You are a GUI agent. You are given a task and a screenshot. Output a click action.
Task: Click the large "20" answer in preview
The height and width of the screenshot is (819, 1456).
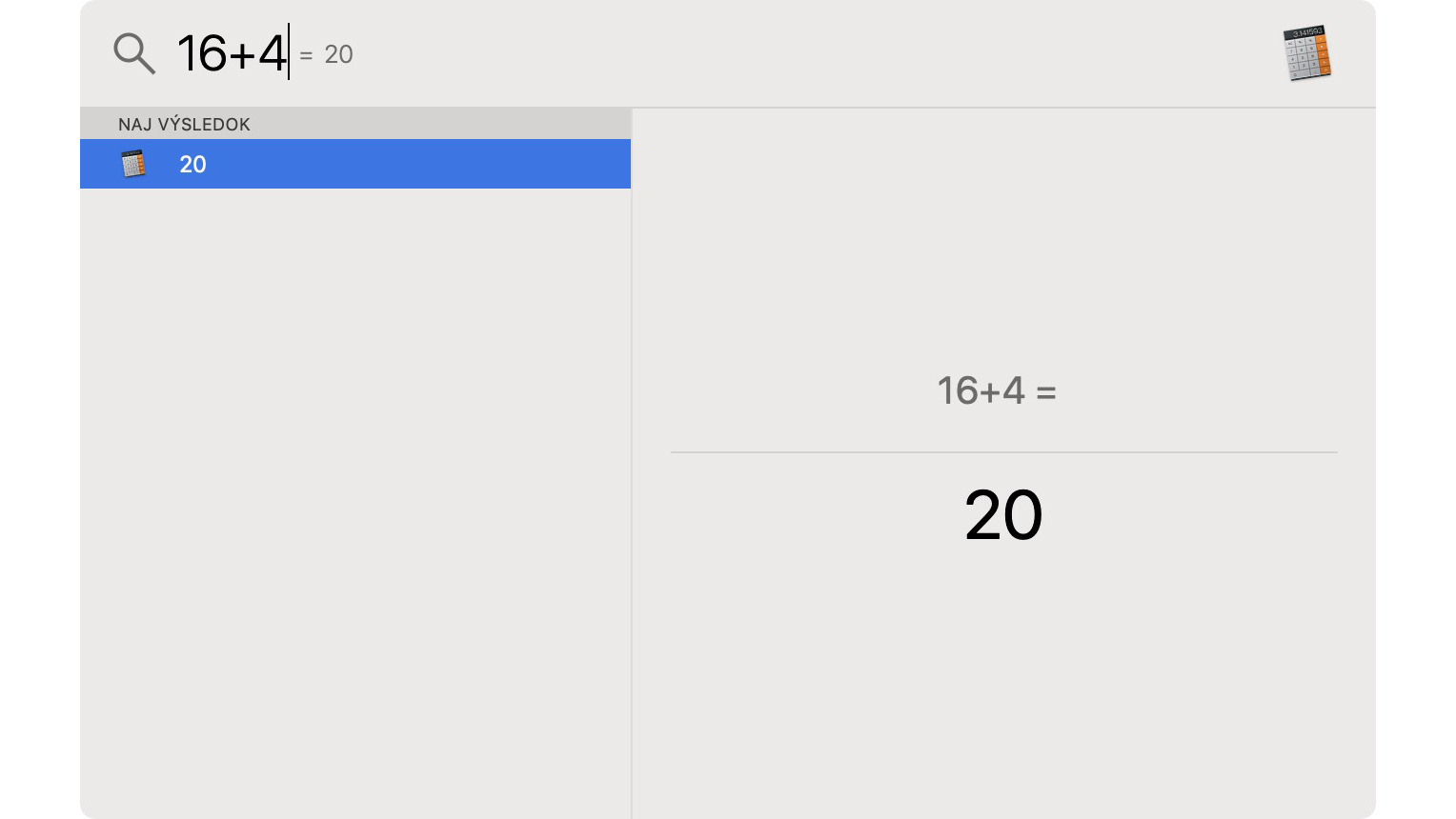click(1003, 515)
